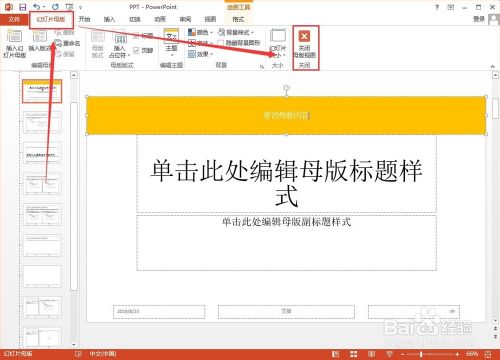
Task: Click the slide number placeholder
Action: 414,312
